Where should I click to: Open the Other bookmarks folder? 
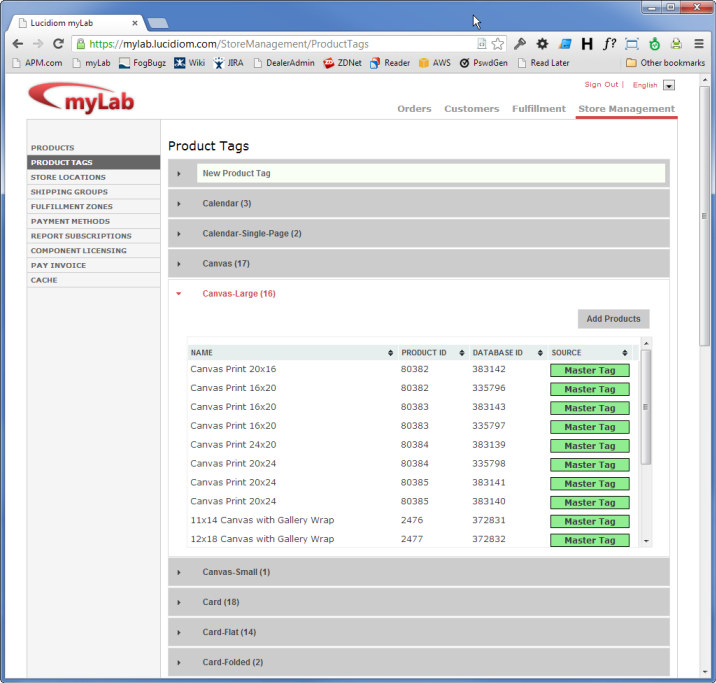point(665,63)
